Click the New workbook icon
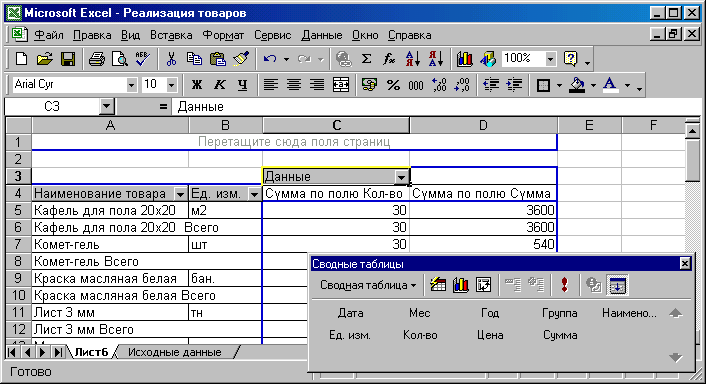Image resolution: width=706 pixels, height=384 pixels. [x=21, y=59]
